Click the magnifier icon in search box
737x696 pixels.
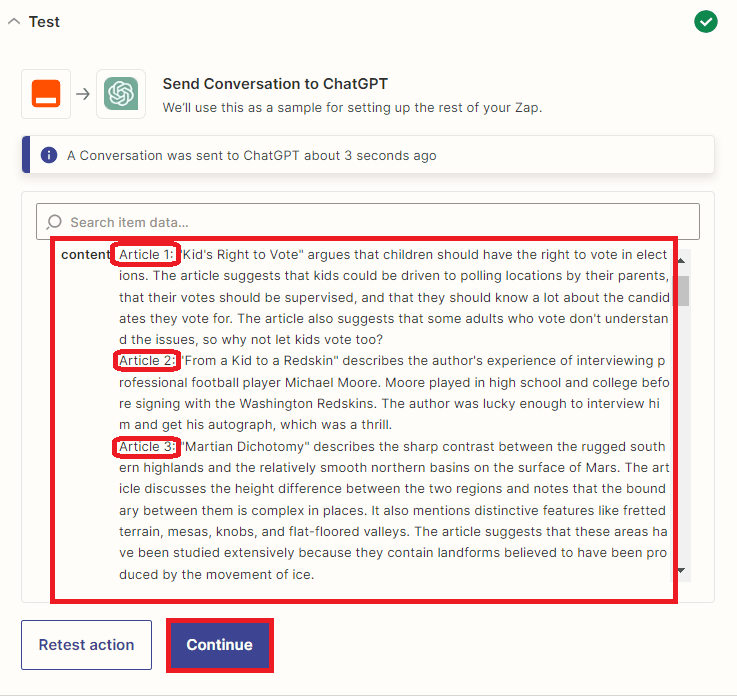[53, 222]
